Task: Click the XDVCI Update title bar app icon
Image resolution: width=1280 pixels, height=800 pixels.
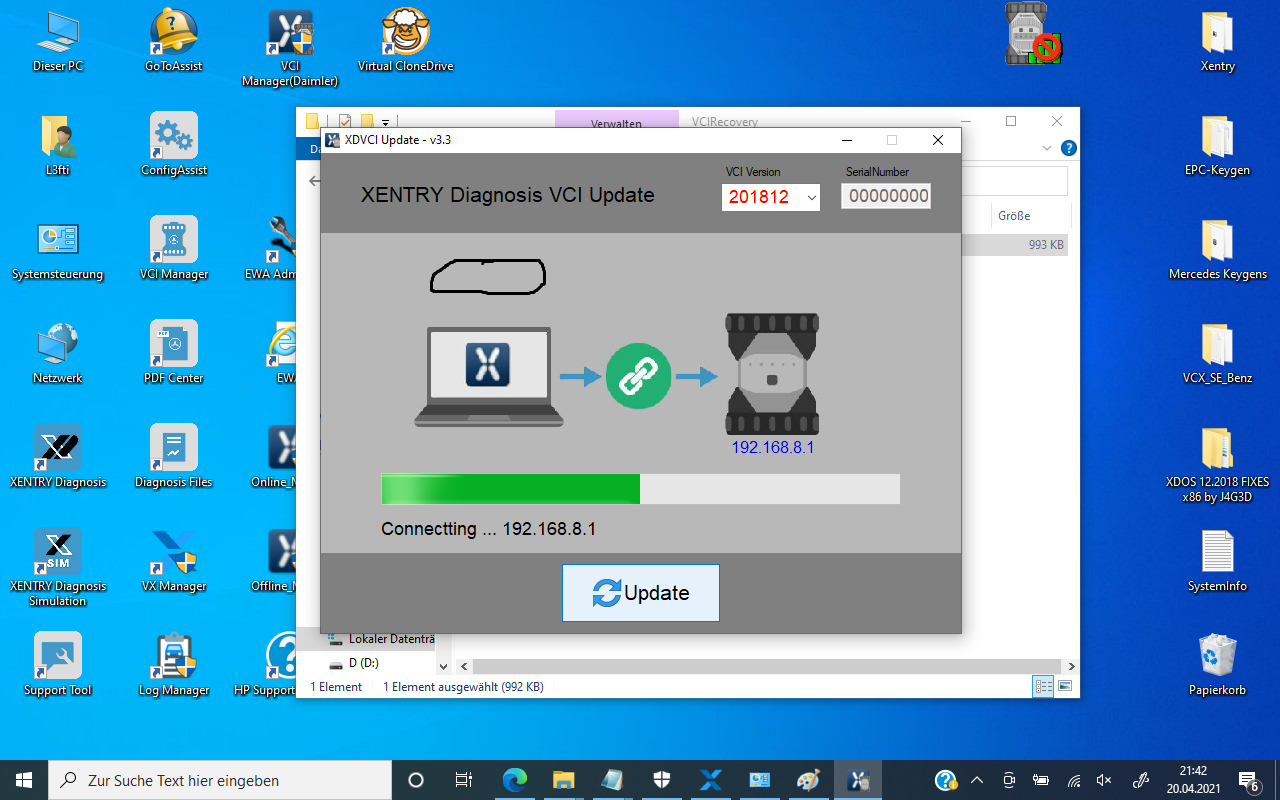Action: [x=333, y=140]
